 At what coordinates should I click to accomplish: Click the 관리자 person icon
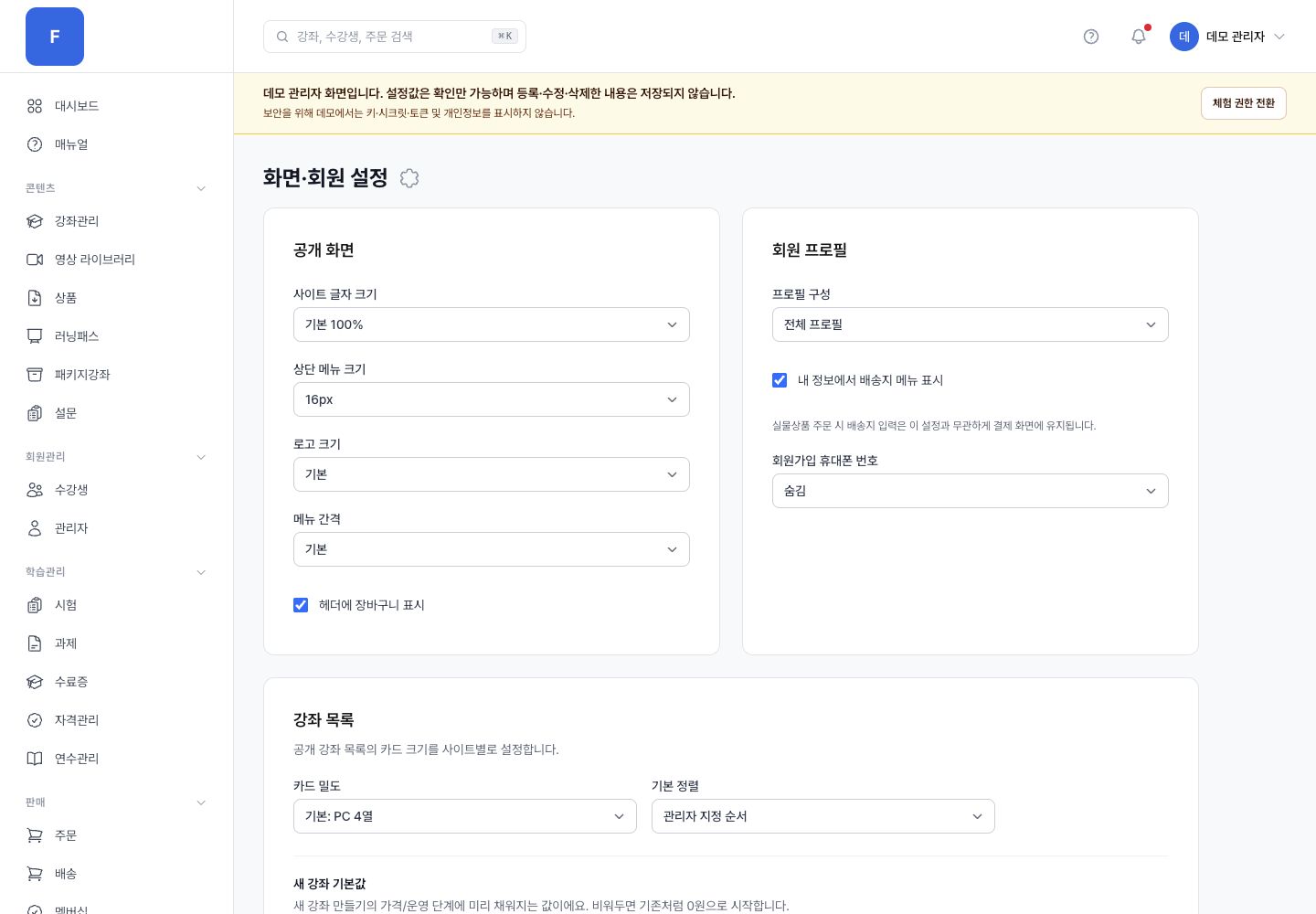tap(35, 528)
